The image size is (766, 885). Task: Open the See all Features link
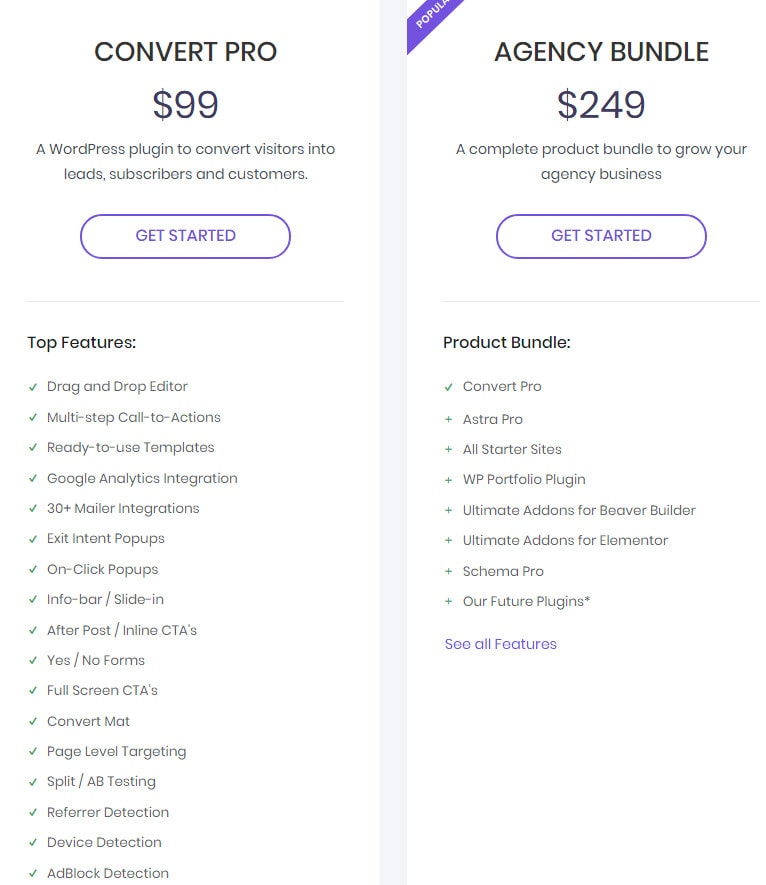click(500, 644)
